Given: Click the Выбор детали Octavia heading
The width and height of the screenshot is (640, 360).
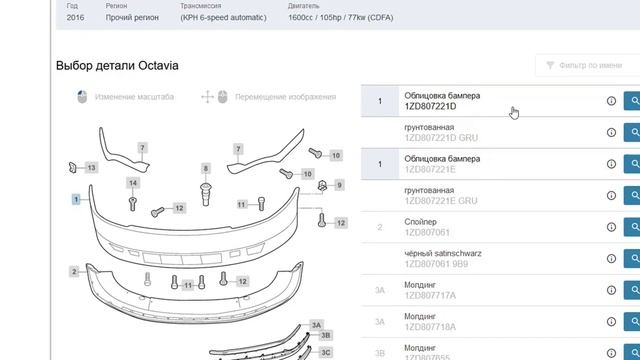Looking at the screenshot, I should 117,66.
